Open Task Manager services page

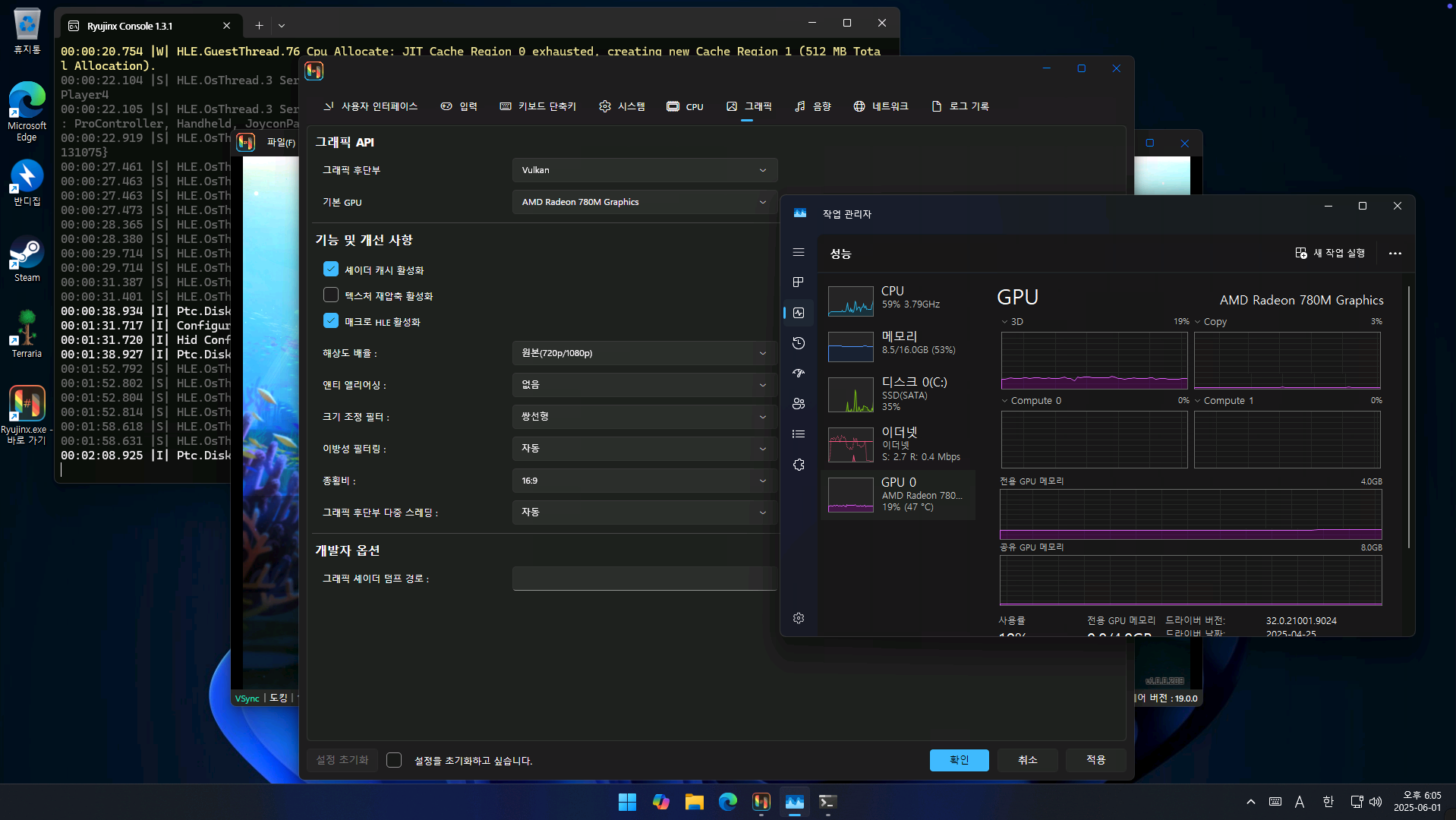click(x=799, y=465)
